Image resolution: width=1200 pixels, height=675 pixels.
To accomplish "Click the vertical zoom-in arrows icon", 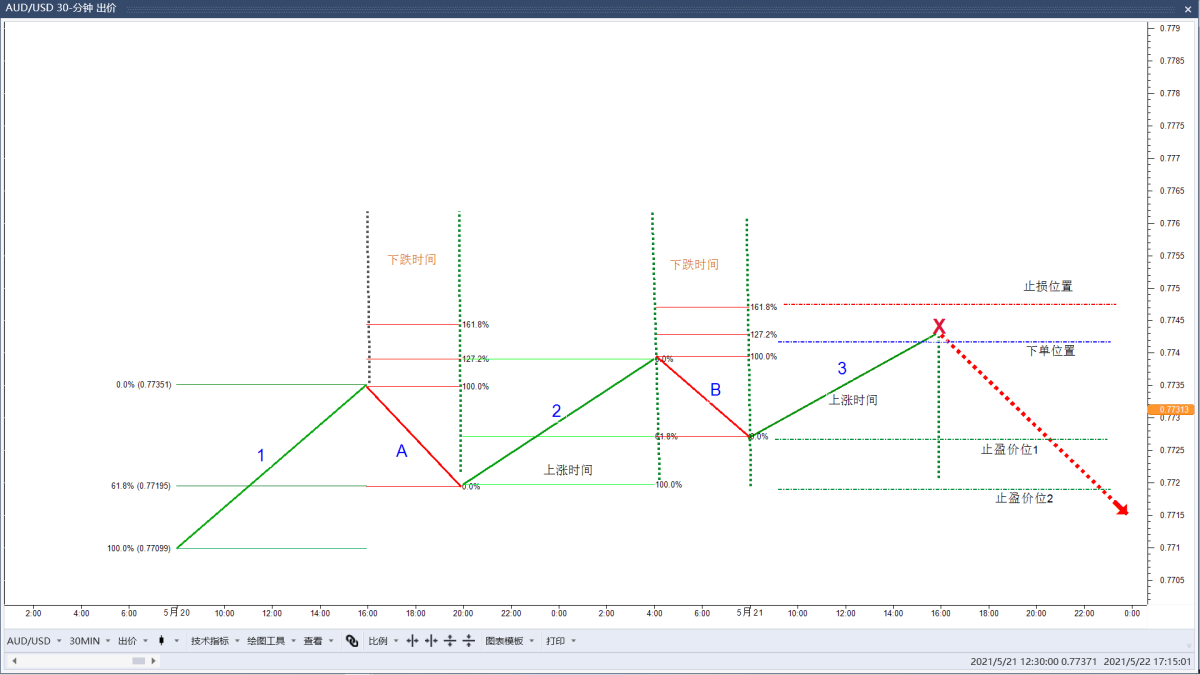I will click(x=450, y=640).
